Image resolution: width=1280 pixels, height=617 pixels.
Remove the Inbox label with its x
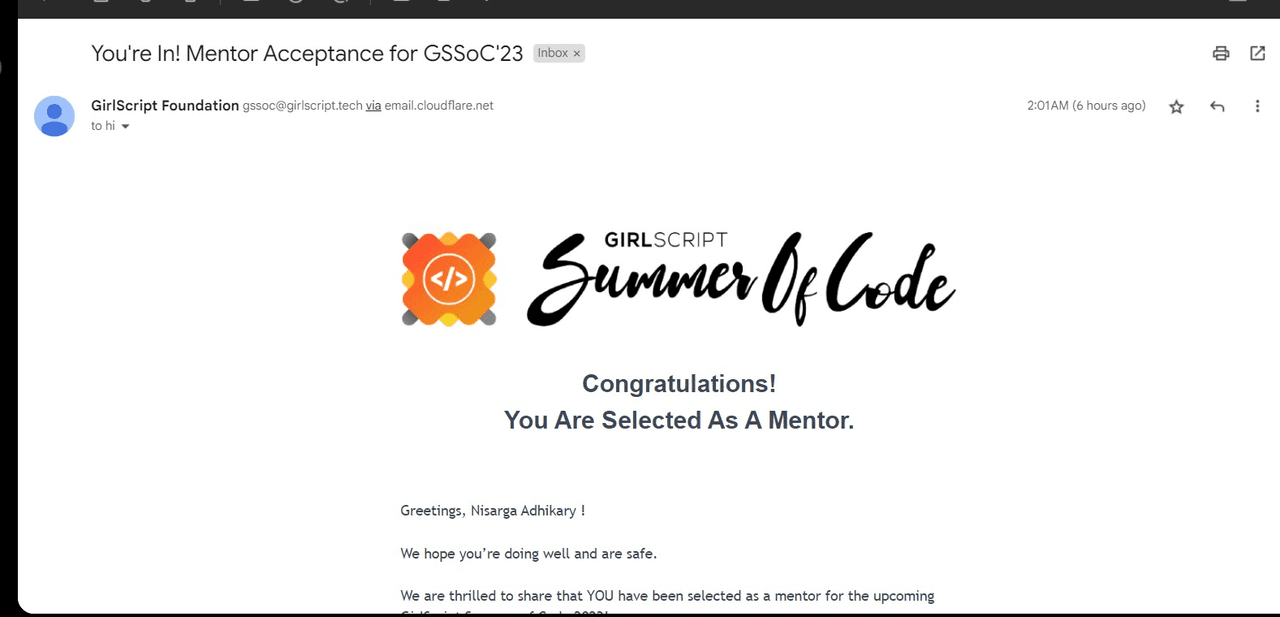pos(577,54)
